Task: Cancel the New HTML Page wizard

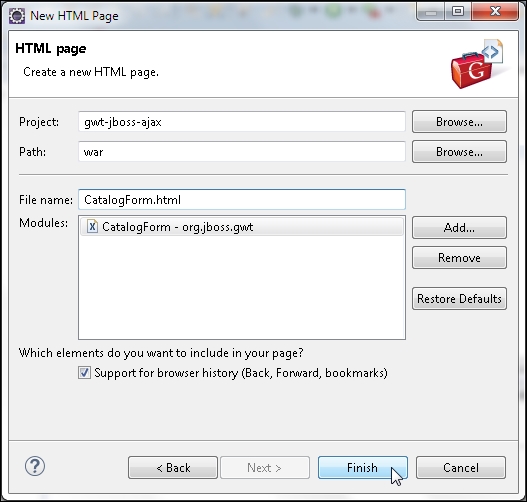Action: 461,467
